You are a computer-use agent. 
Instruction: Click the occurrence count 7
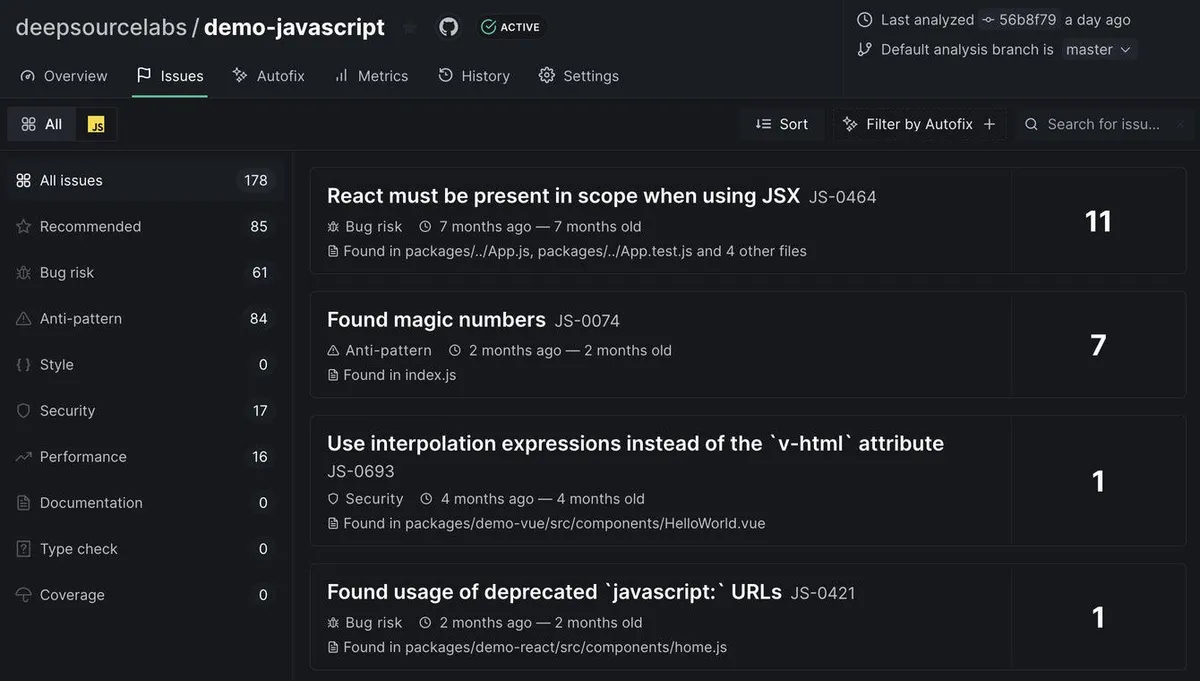coord(1098,345)
